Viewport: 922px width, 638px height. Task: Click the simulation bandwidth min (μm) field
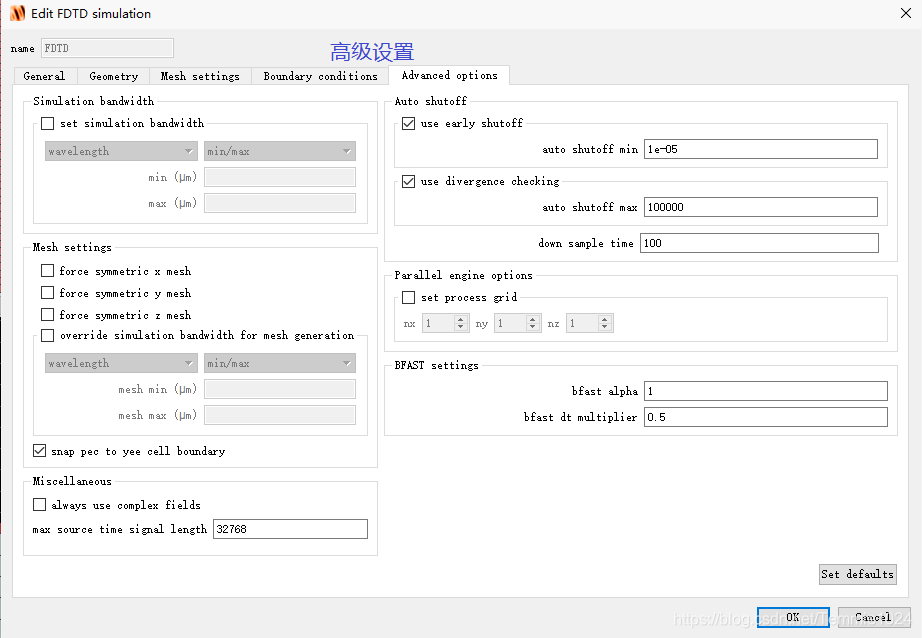280,177
